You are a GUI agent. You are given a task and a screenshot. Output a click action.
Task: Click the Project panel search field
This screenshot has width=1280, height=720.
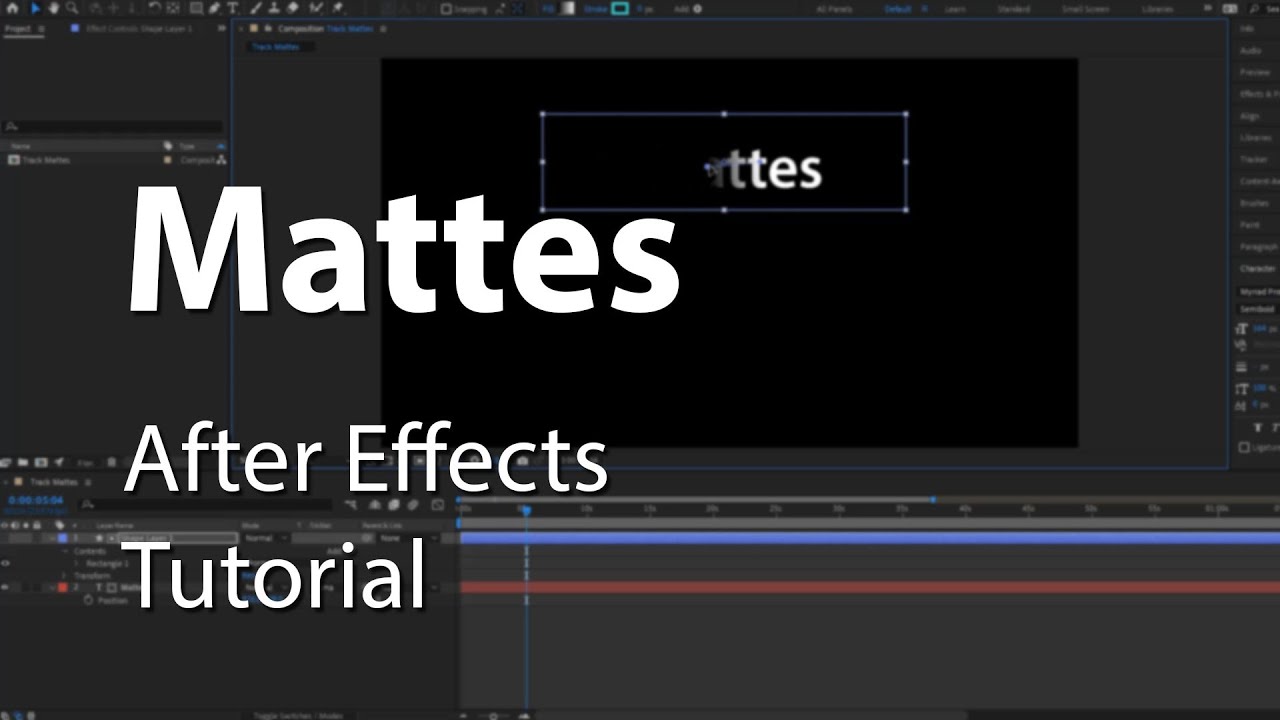113,127
